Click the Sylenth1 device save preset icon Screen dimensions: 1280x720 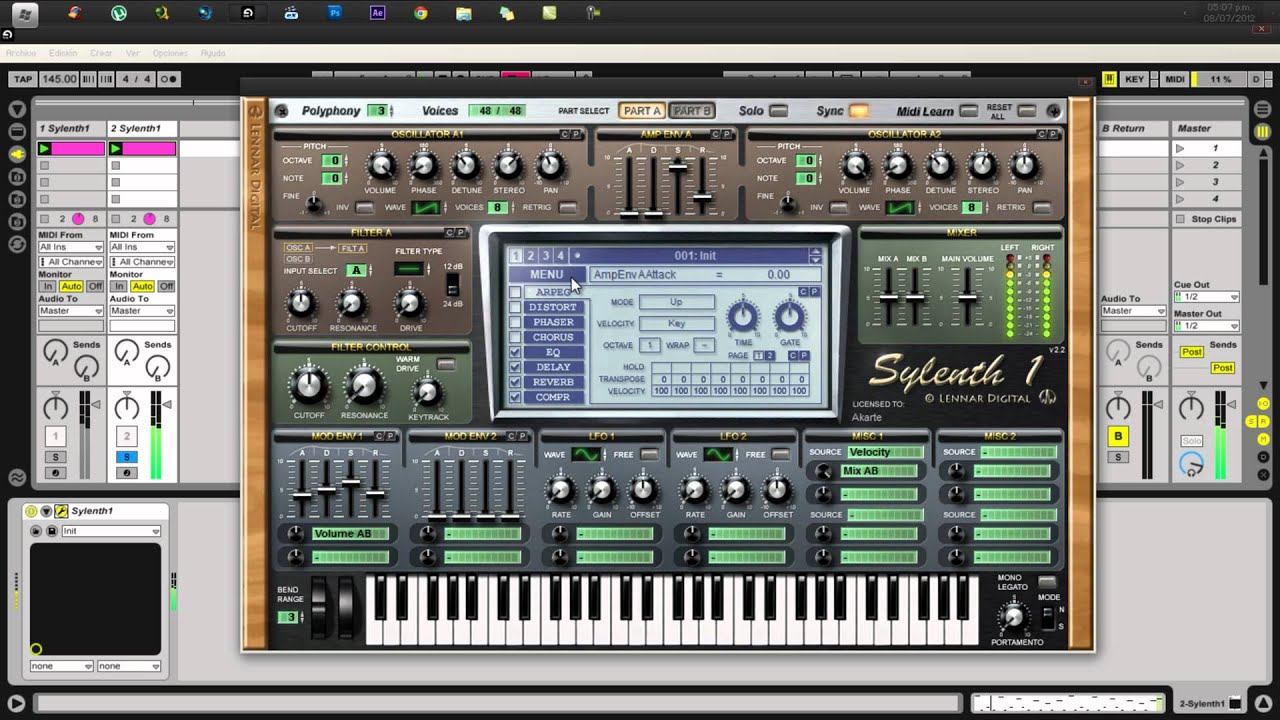(x=51, y=531)
